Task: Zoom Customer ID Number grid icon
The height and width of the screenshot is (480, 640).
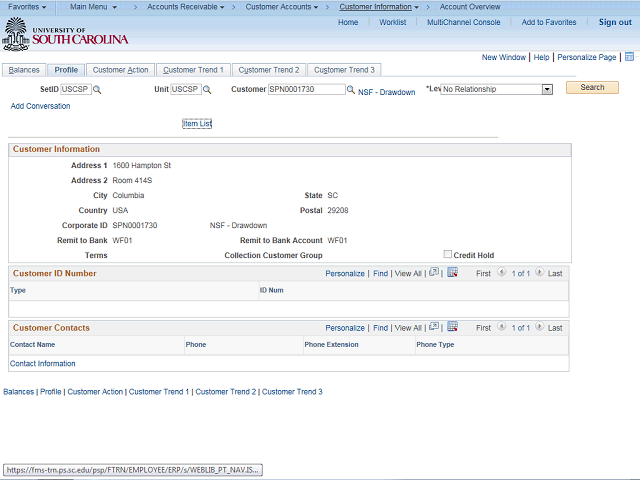Action: 434,272
